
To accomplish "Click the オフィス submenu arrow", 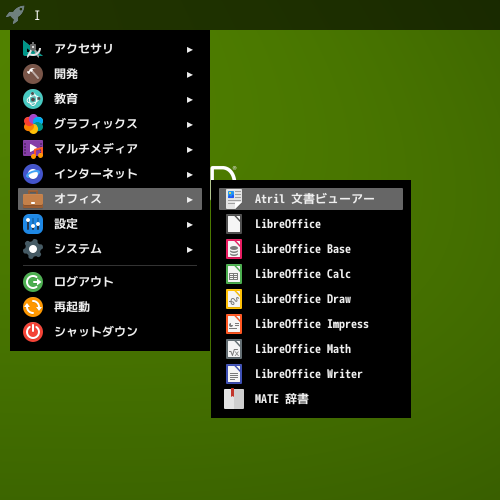I will click(x=190, y=200).
